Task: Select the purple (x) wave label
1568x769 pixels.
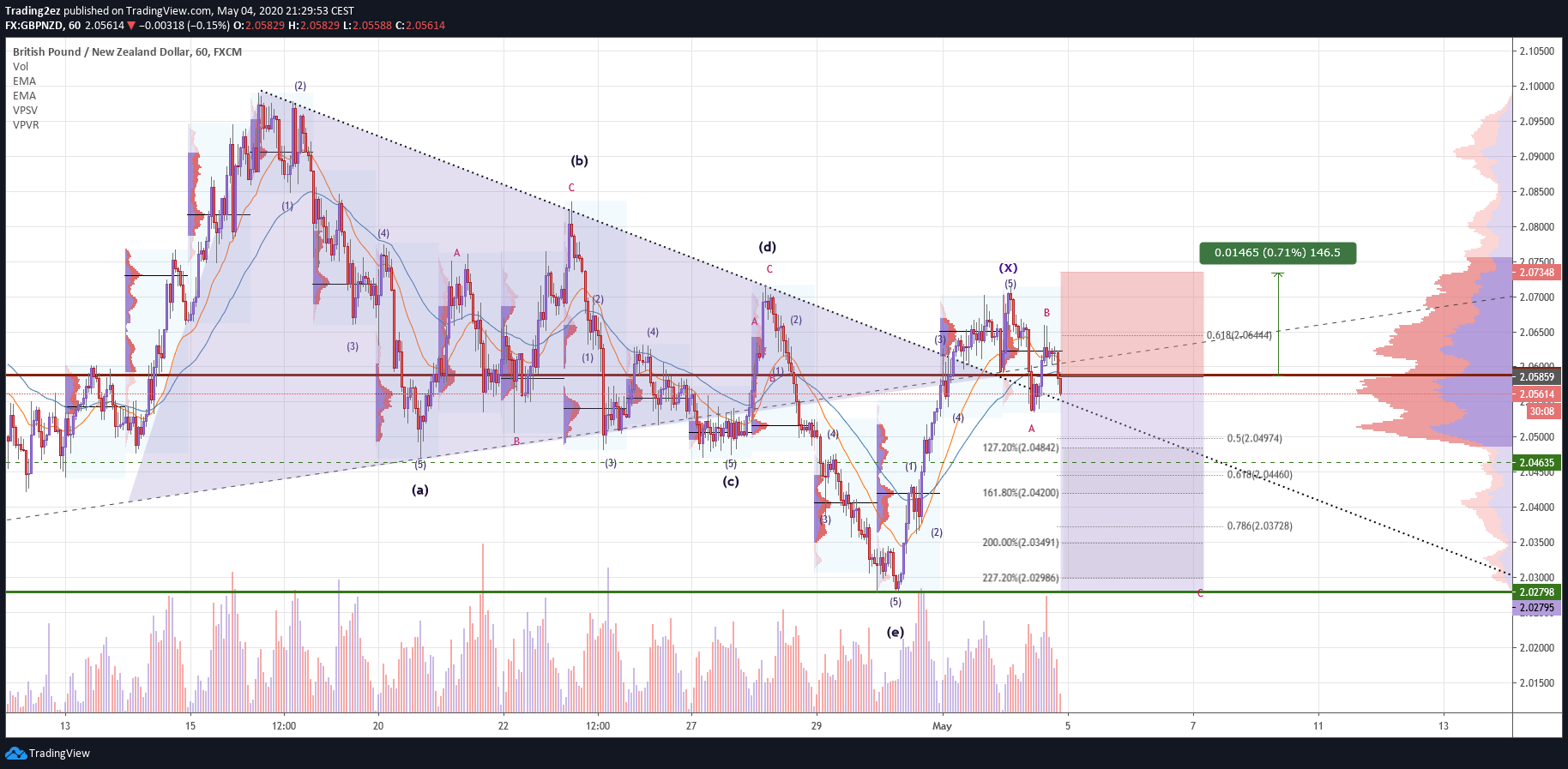Action: (1008, 268)
